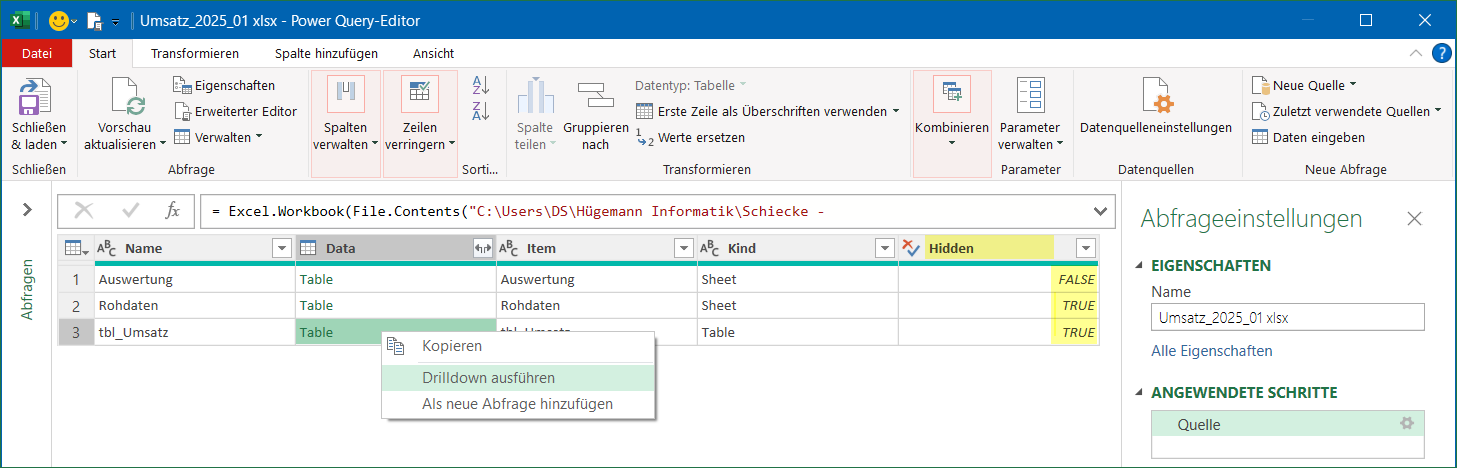Choose Drilldown ausführen from context menu
Screen dimensions: 1457x468
click(488, 378)
